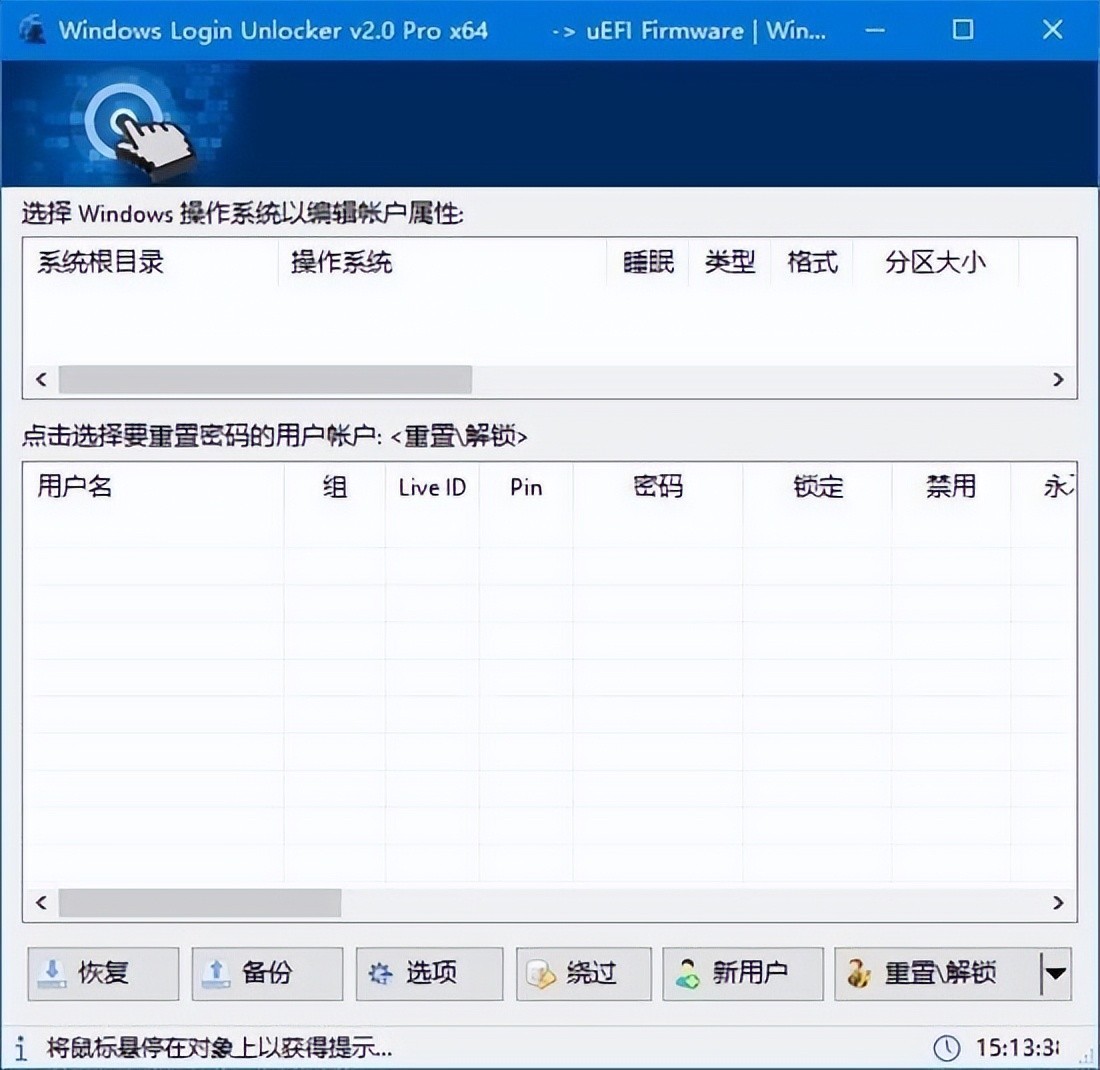Click the 绕过 (Bypass) button
Screen dimensions: 1100x1070
pyautogui.click(x=584, y=973)
